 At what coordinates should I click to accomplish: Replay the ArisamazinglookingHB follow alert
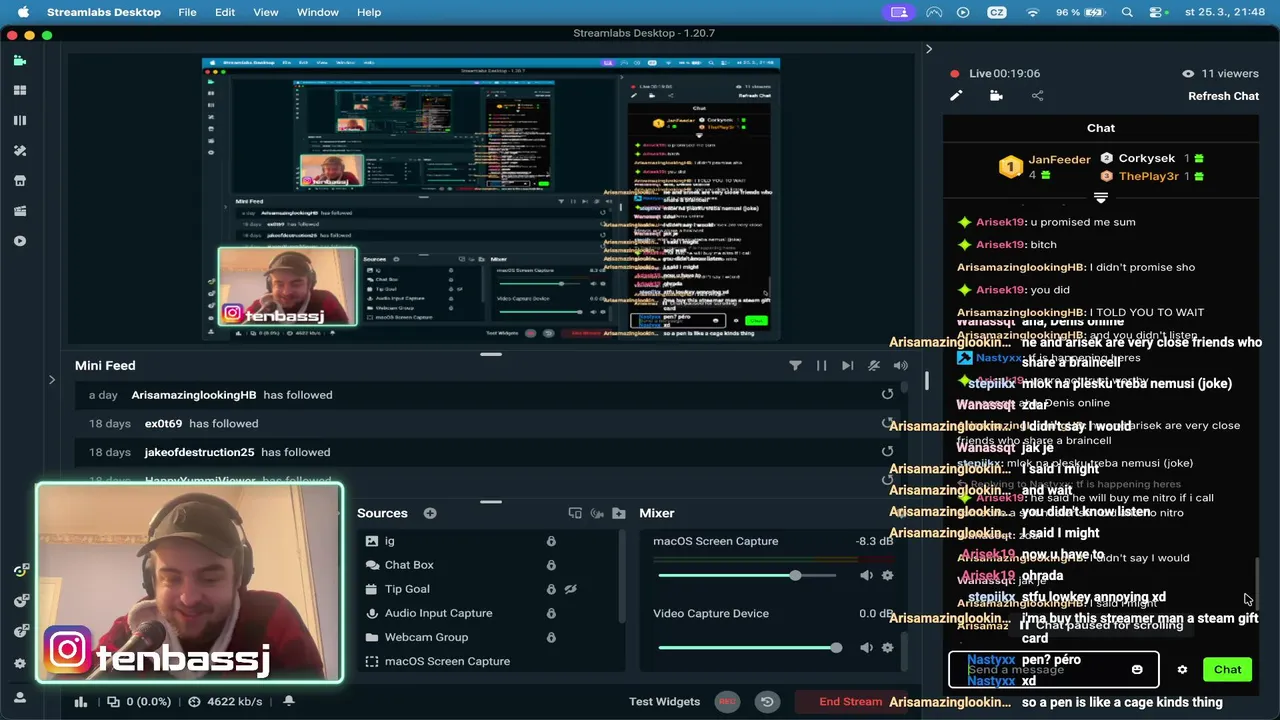[x=887, y=394]
